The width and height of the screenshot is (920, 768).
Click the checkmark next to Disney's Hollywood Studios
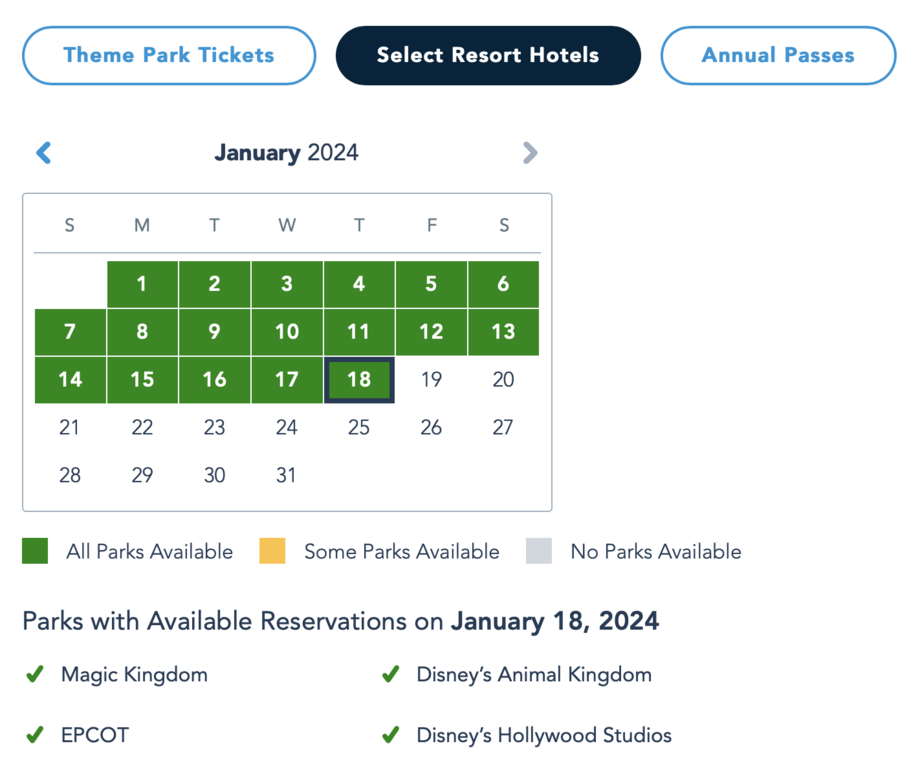click(x=391, y=735)
